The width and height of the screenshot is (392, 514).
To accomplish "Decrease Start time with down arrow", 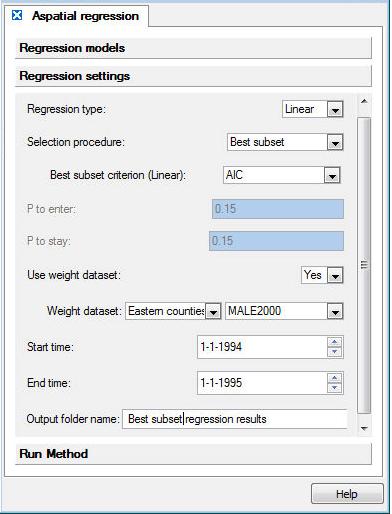I will [335, 352].
